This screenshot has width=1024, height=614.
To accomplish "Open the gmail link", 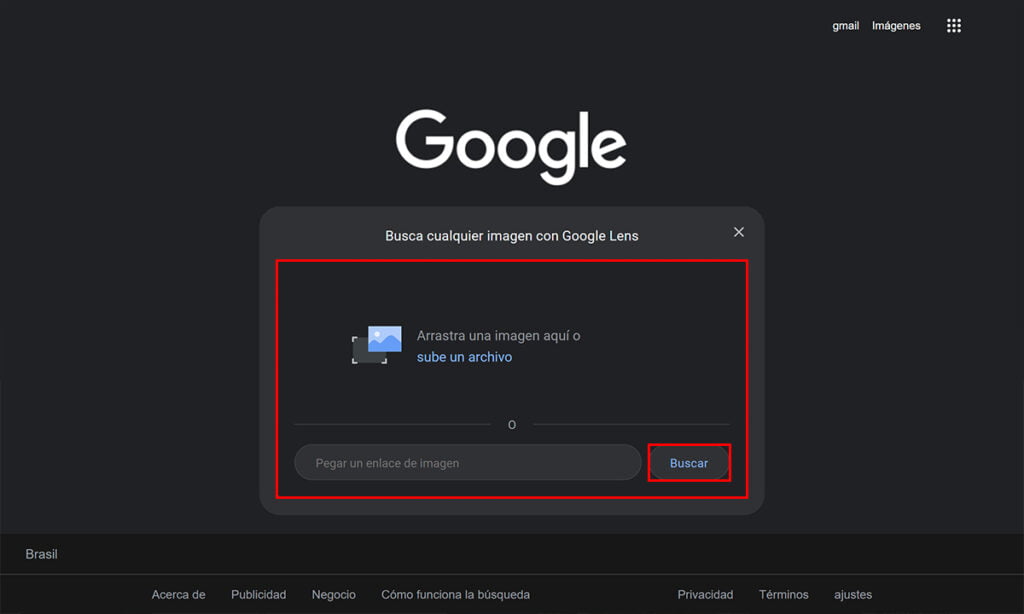I will (x=845, y=25).
